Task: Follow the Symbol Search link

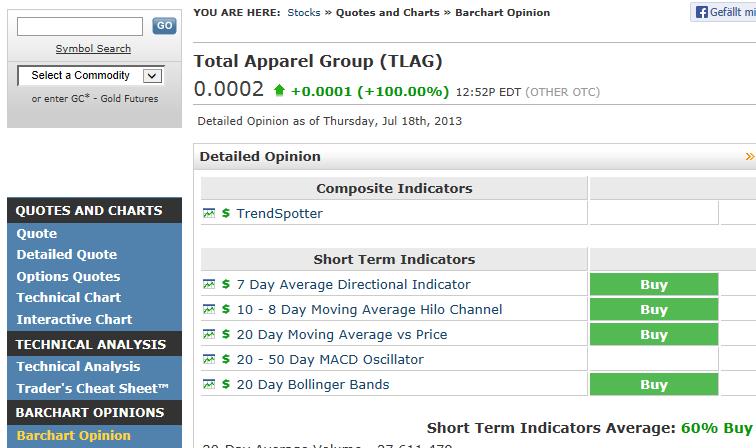Action: point(93,48)
